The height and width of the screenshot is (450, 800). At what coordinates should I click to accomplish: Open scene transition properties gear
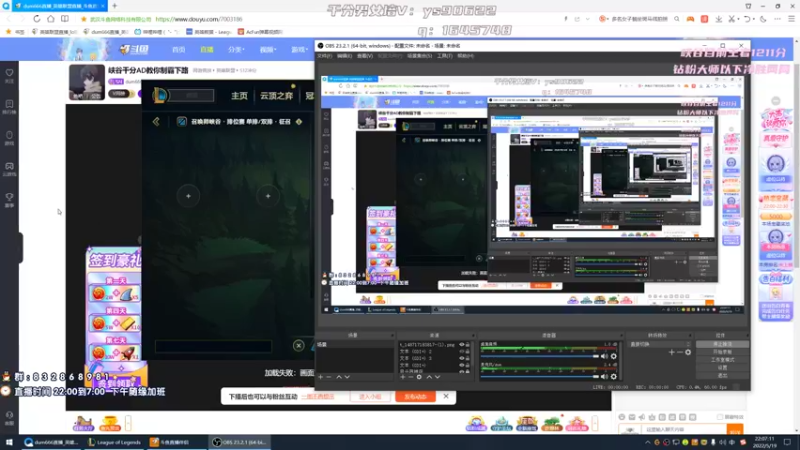(x=688, y=352)
